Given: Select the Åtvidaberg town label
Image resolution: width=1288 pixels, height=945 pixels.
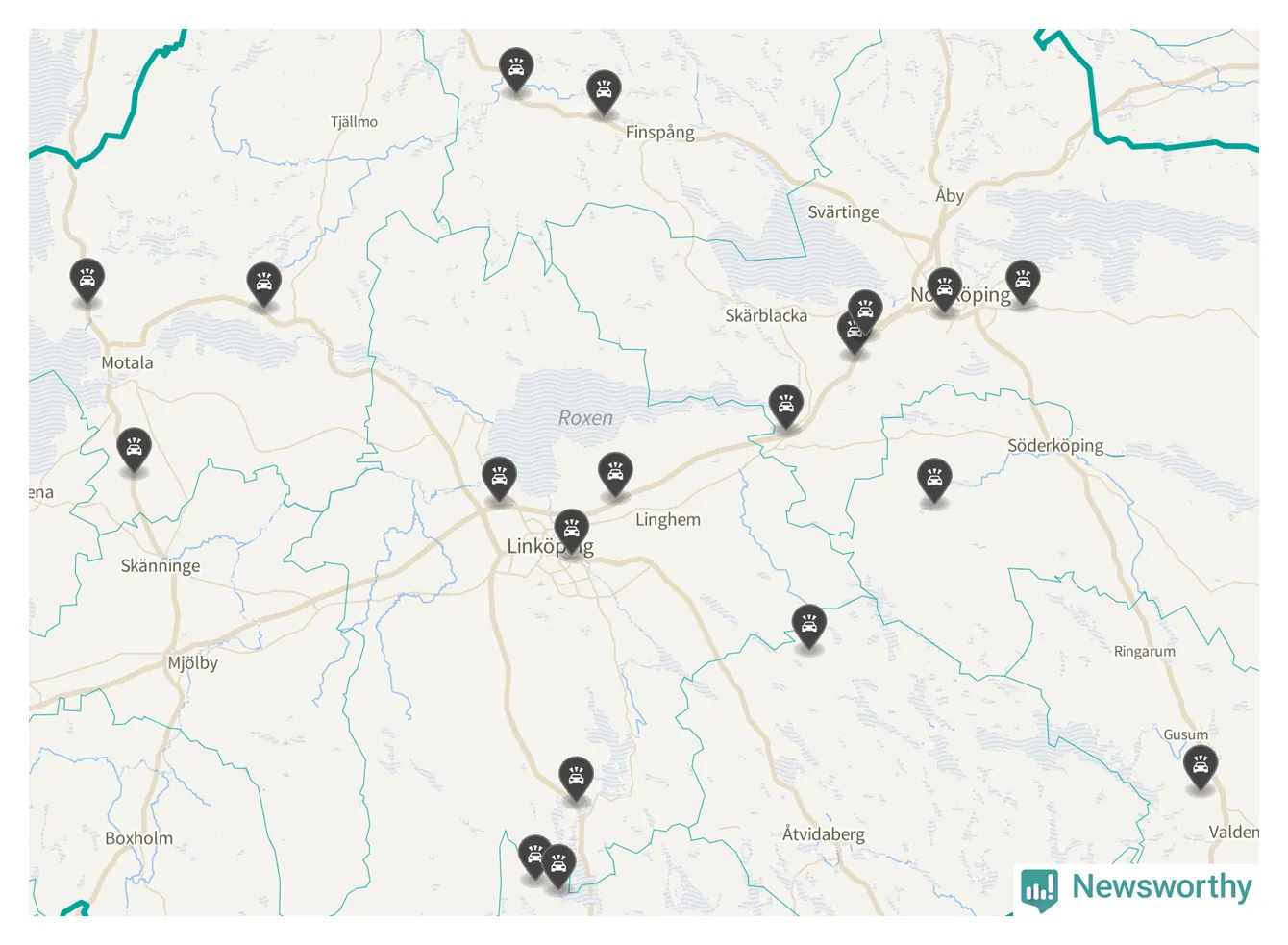Looking at the screenshot, I should pyautogui.click(x=824, y=833).
